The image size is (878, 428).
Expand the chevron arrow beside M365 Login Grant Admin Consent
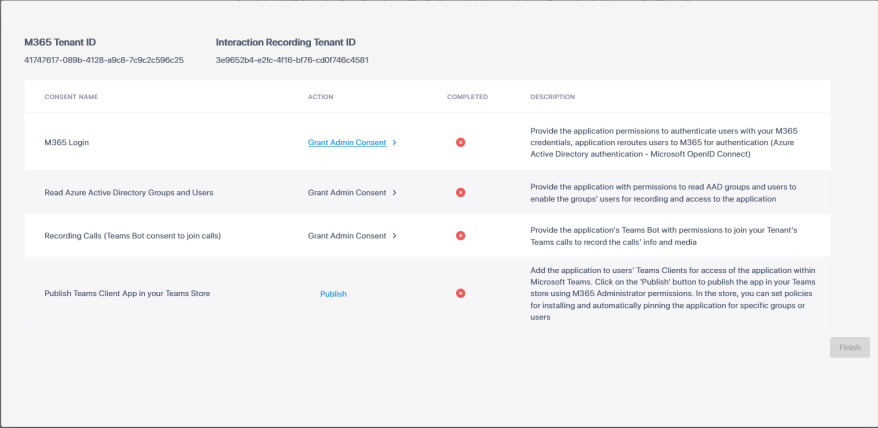point(395,143)
